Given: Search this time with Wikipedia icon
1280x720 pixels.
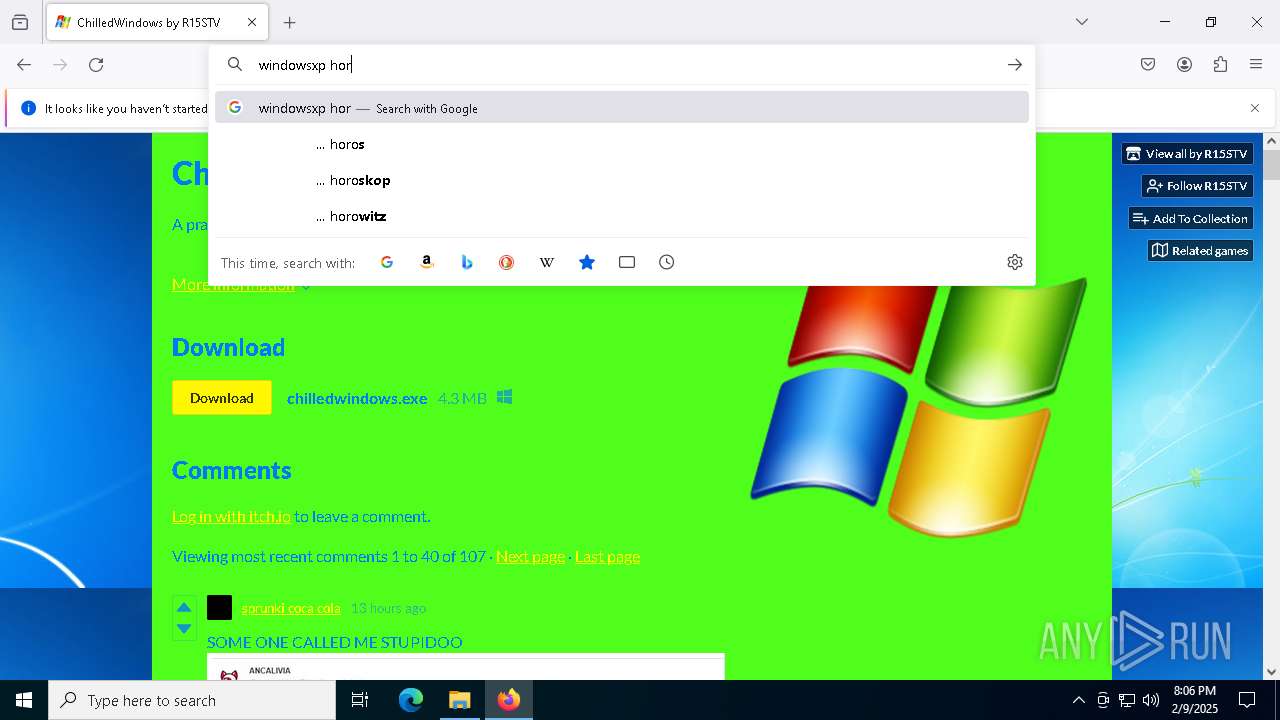Looking at the screenshot, I should 547,262.
